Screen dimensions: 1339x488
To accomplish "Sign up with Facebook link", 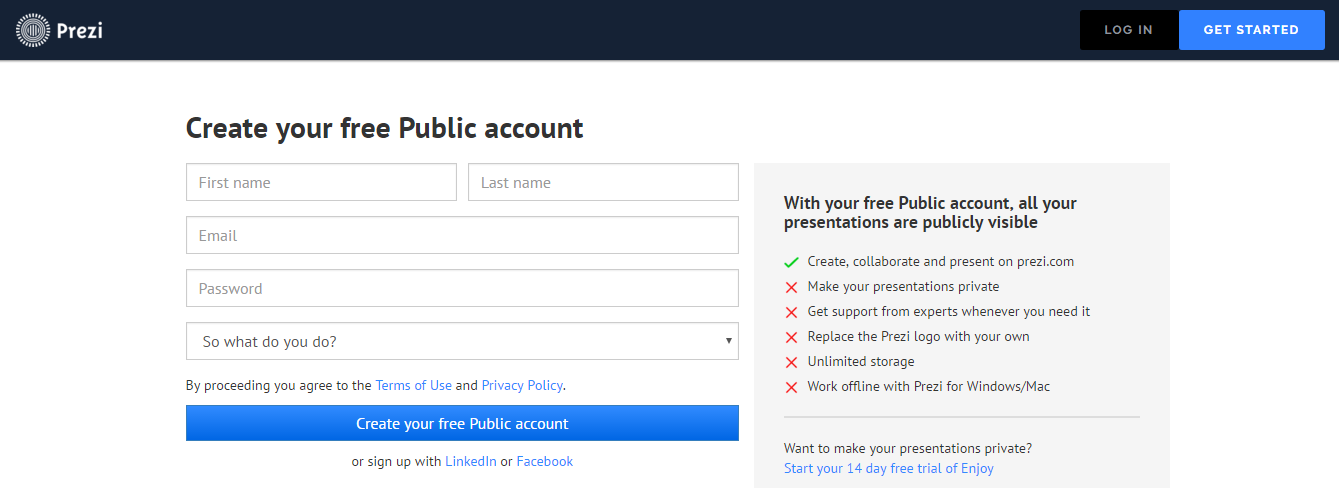I will (x=545, y=461).
